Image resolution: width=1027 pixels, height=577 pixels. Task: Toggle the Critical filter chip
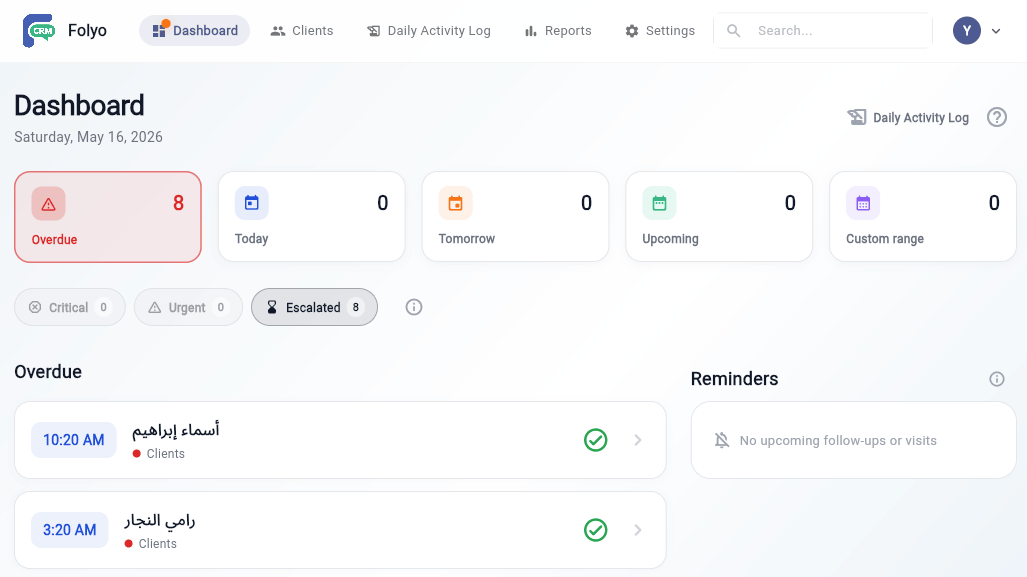70,307
